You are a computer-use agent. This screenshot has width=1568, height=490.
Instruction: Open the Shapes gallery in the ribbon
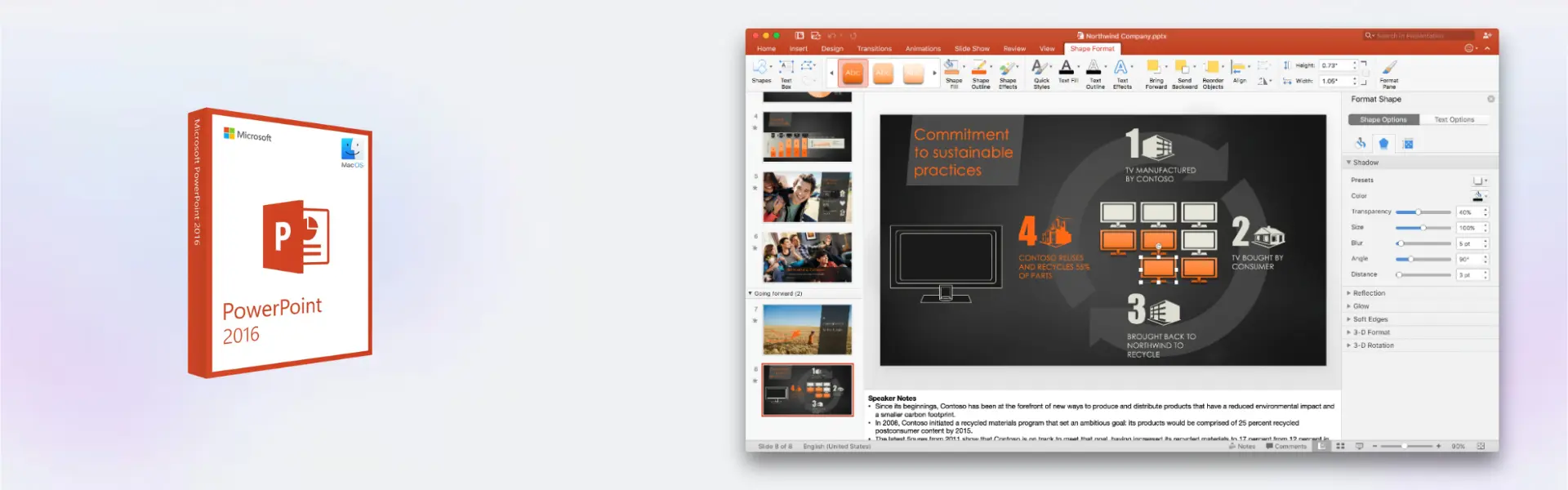761,72
